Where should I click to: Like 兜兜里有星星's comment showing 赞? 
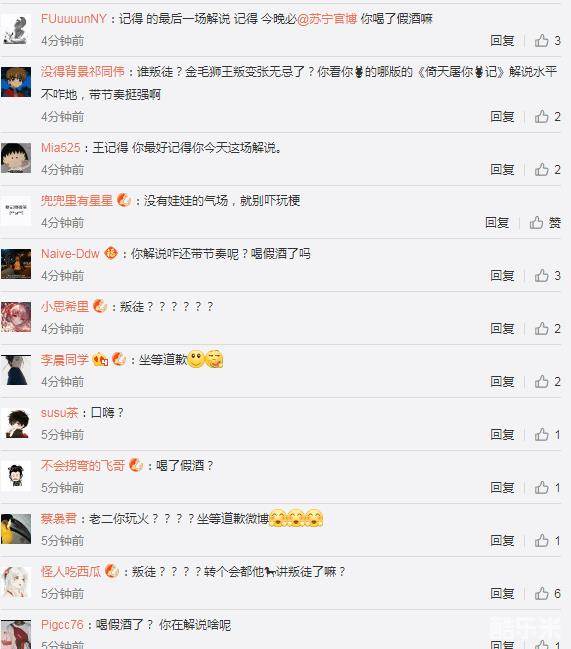(536, 223)
